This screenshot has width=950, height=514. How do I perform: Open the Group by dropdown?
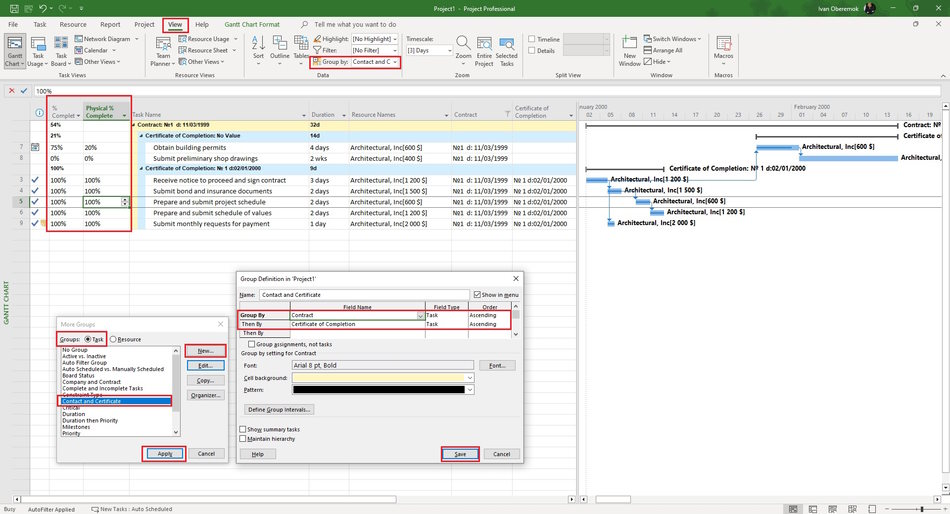(x=395, y=62)
